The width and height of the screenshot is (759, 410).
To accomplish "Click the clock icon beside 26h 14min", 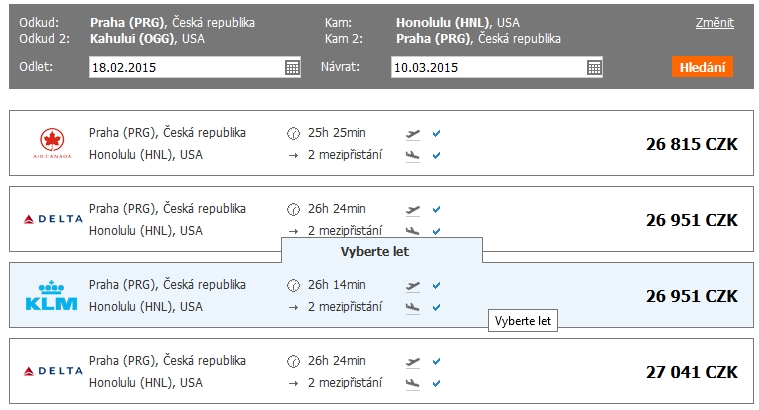I will [x=293, y=285].
